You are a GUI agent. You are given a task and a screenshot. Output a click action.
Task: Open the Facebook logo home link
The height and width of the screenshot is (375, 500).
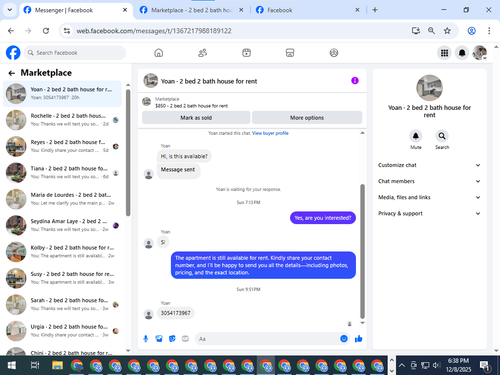(13, 53)
